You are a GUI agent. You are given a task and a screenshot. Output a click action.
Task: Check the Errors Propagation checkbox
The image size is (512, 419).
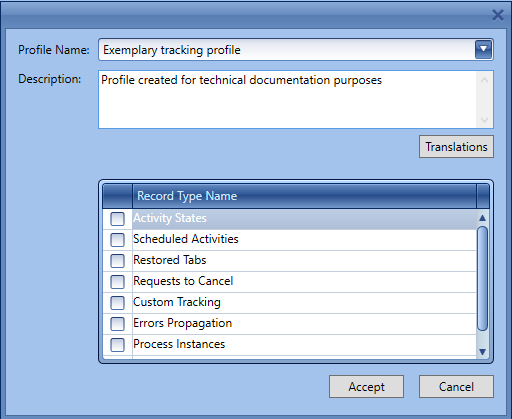(x=117, y=324)
